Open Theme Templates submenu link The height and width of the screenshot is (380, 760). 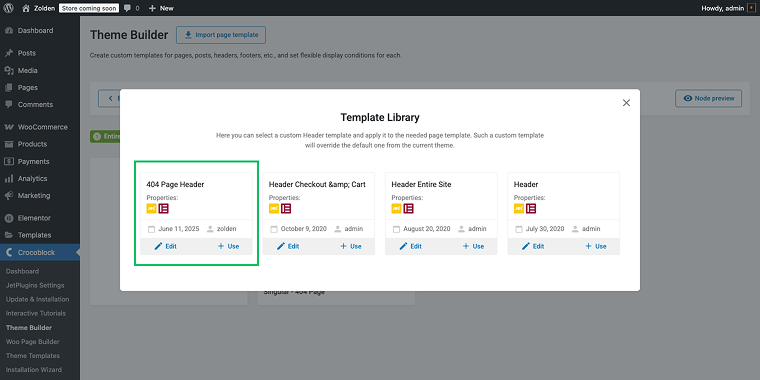coord(32,356)
